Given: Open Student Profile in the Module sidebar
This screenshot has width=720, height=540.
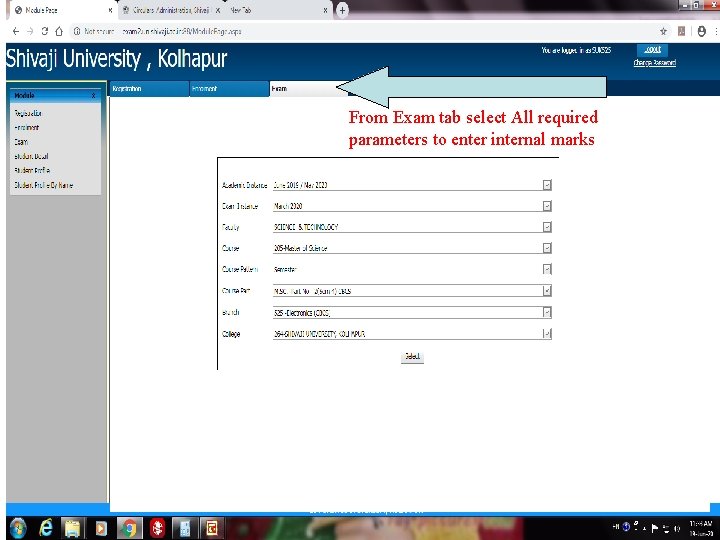Looking at the screenshot, I should tap(32, 170).
